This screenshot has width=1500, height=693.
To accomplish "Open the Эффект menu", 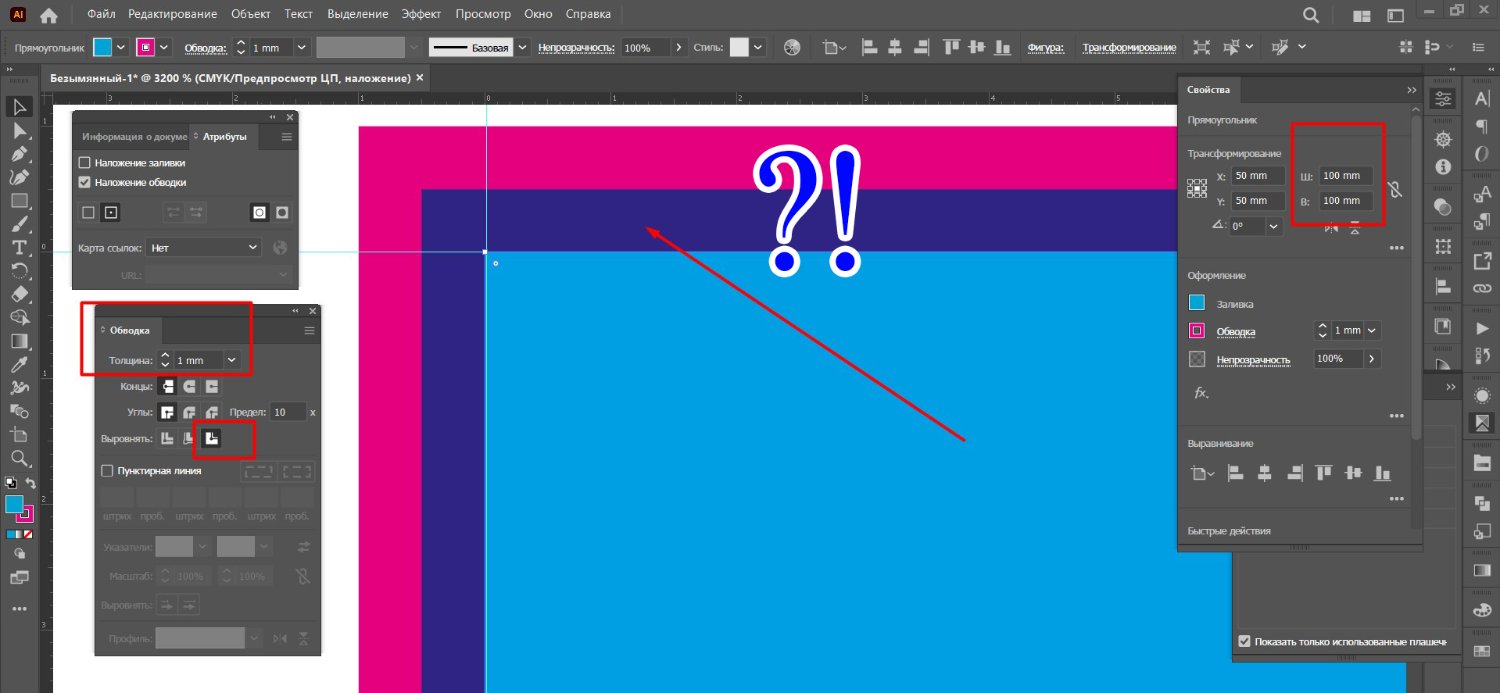I will [421, 15].
